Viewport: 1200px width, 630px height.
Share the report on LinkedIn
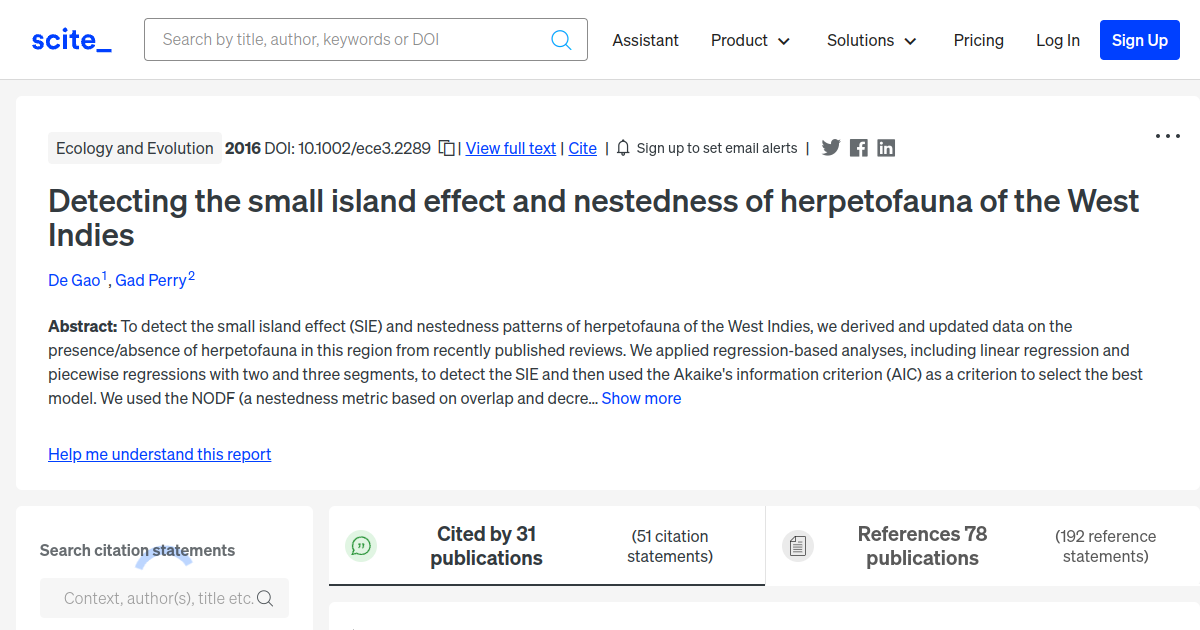coord(886,148)
